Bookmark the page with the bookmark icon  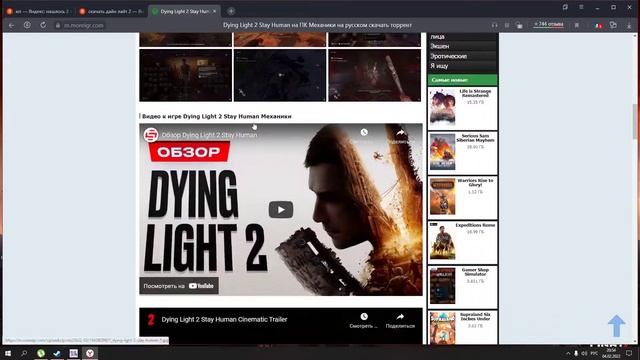tap(577, 25)
